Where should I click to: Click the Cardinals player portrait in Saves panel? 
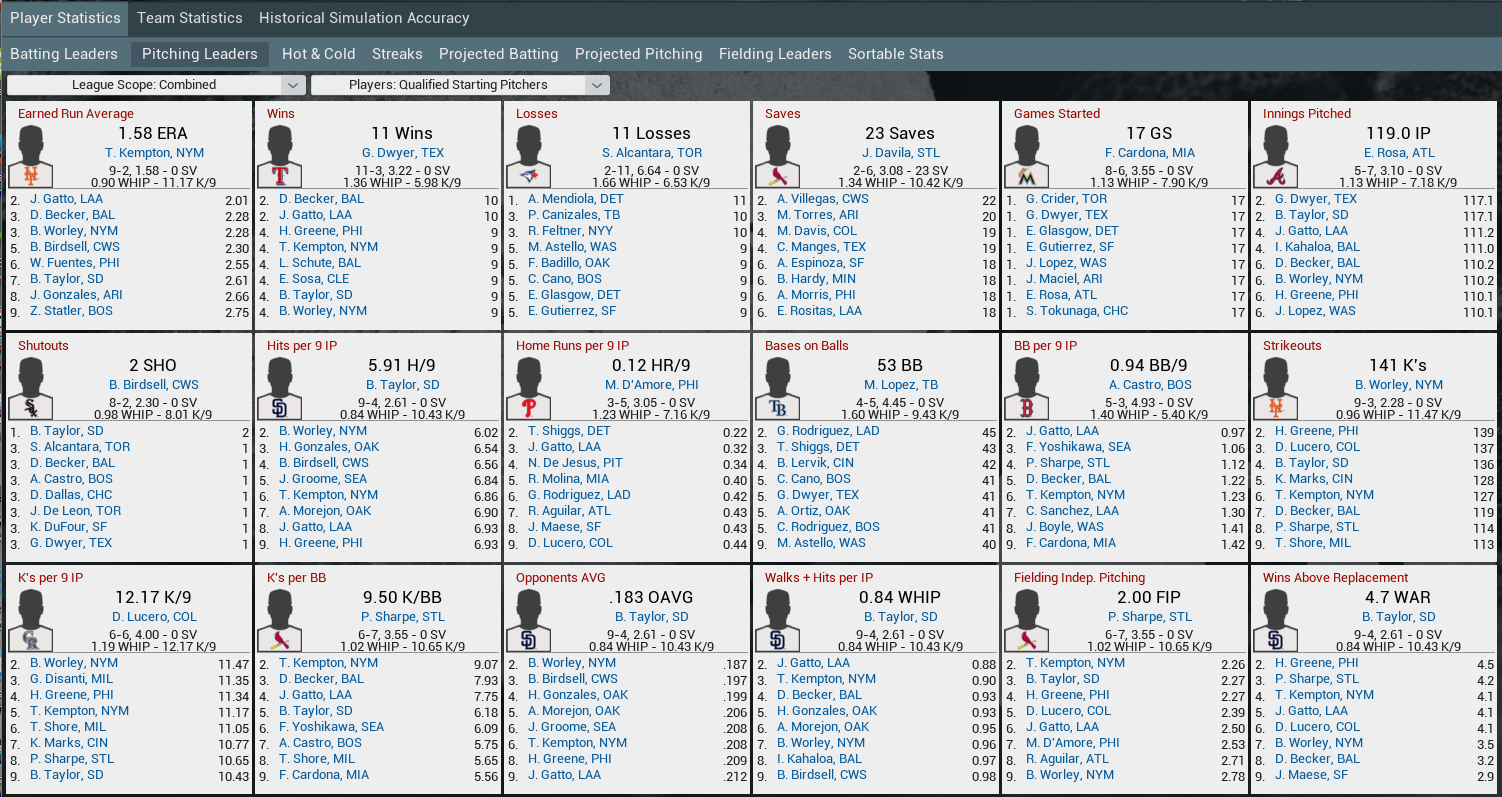pyautogui.click(x=783, y=157)
